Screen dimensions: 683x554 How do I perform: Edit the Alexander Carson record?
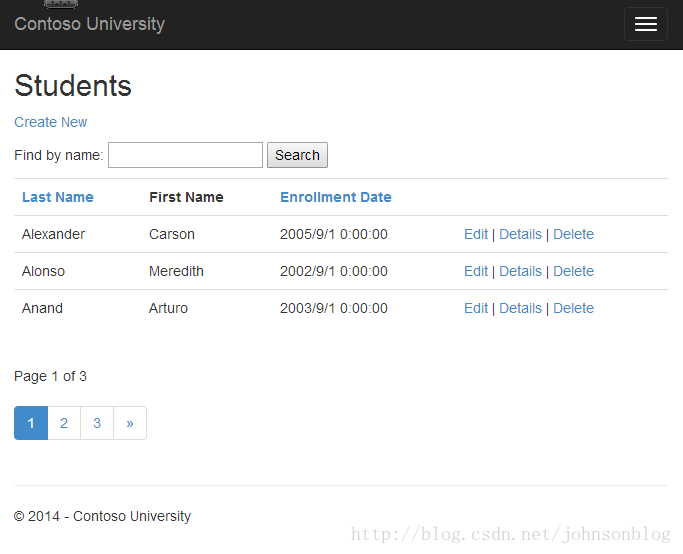(476, 234)
